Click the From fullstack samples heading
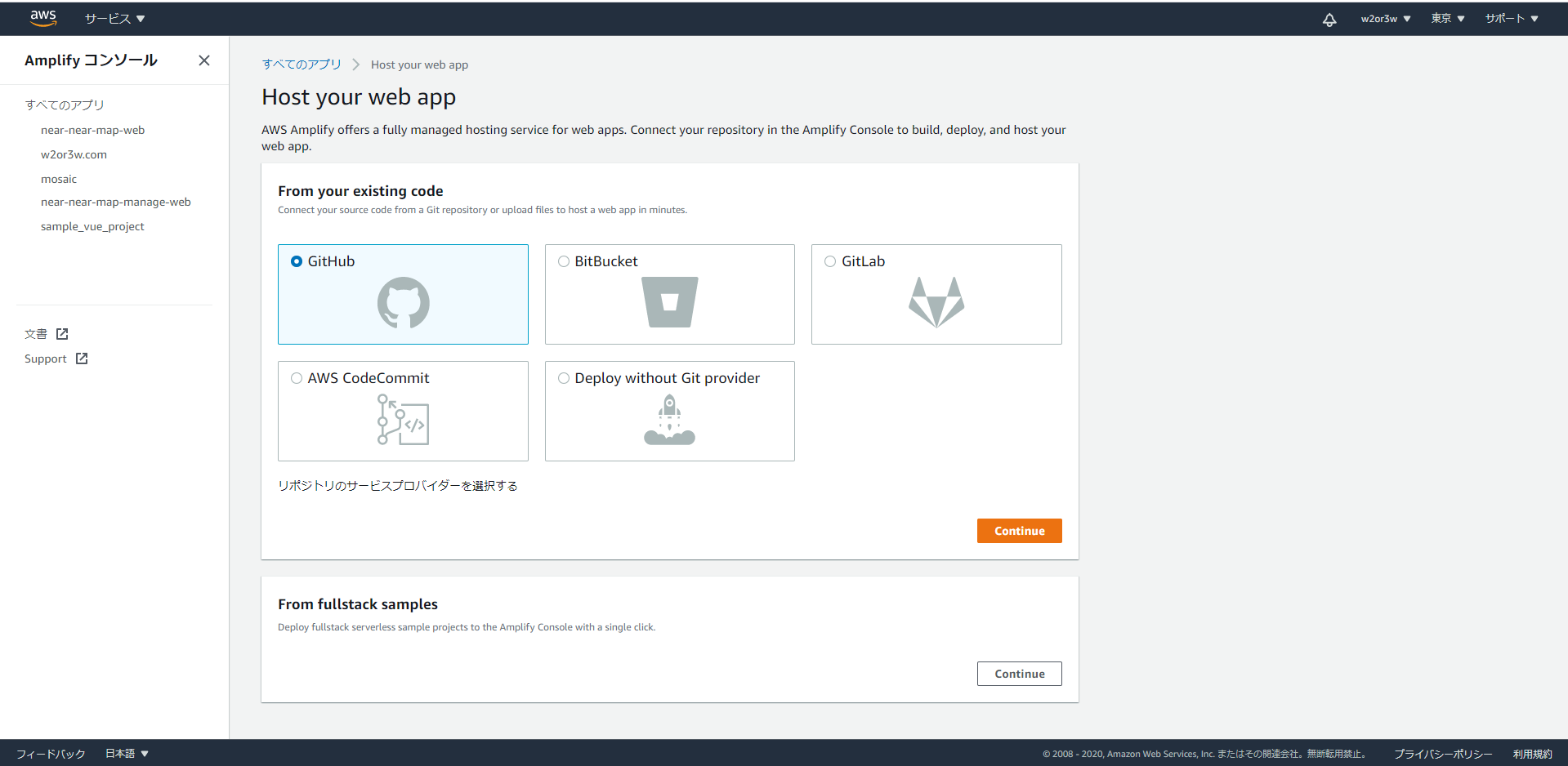The width and height of the screenshot is (1568, 766). 358,604
